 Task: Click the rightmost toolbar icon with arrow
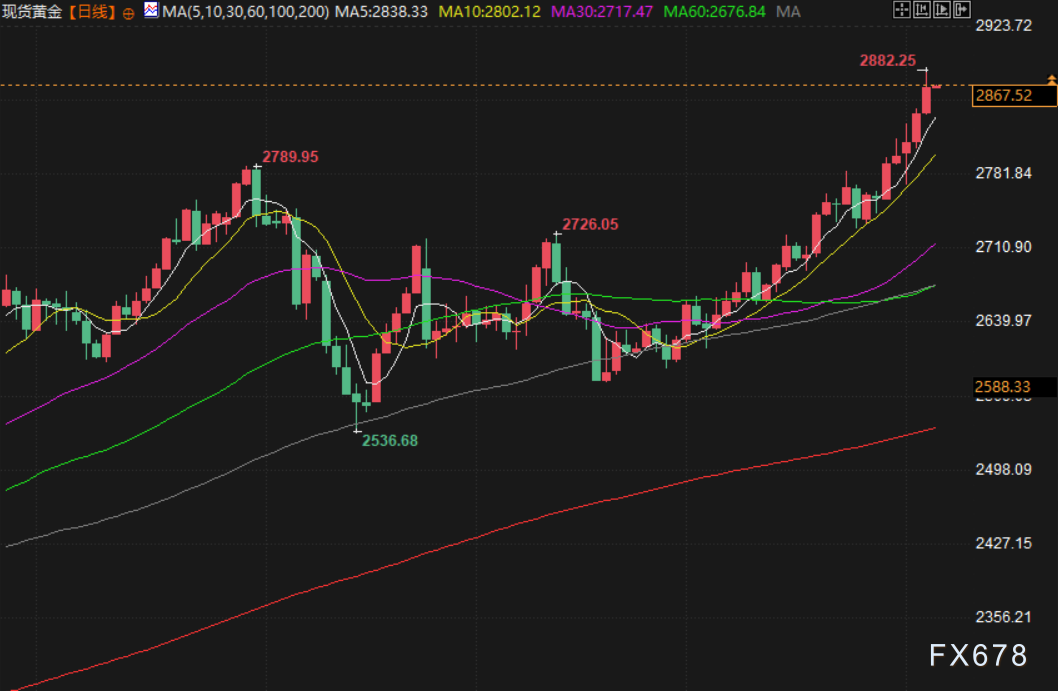click(961, 10)
